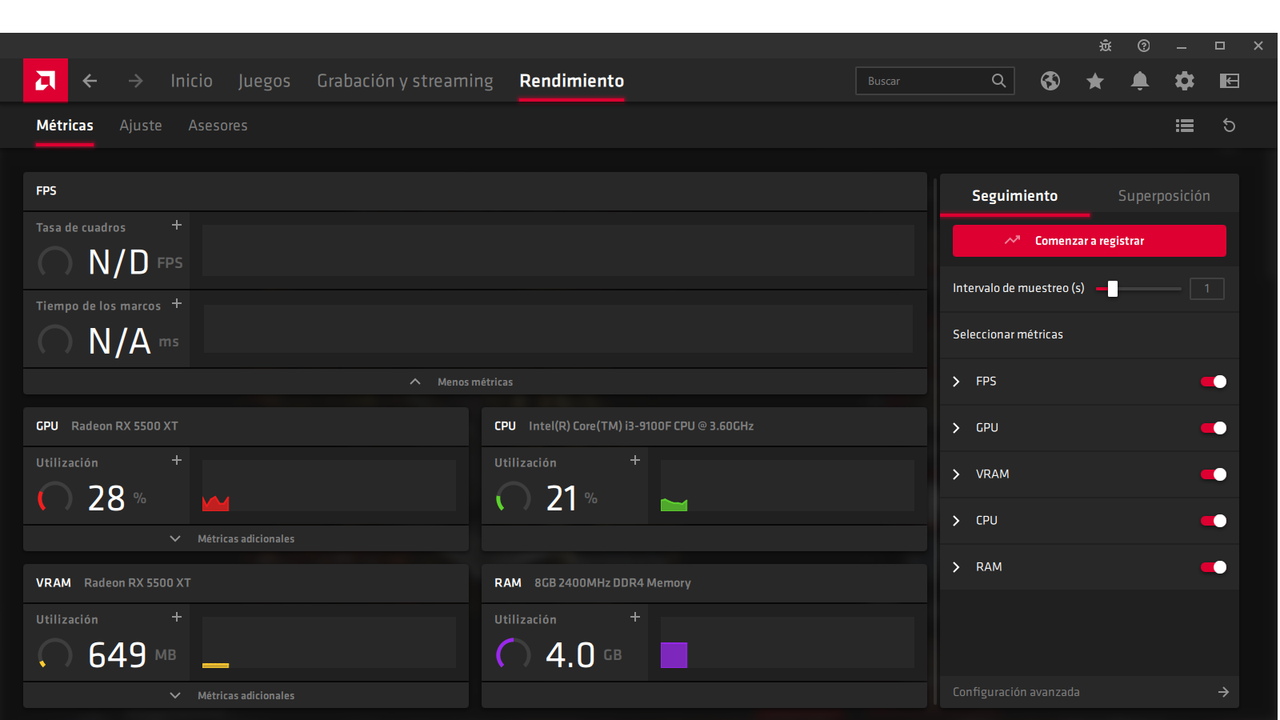Click the sampling interval value box
The width and height of the screenshot is (1280, 720).
coord(1207,289)
